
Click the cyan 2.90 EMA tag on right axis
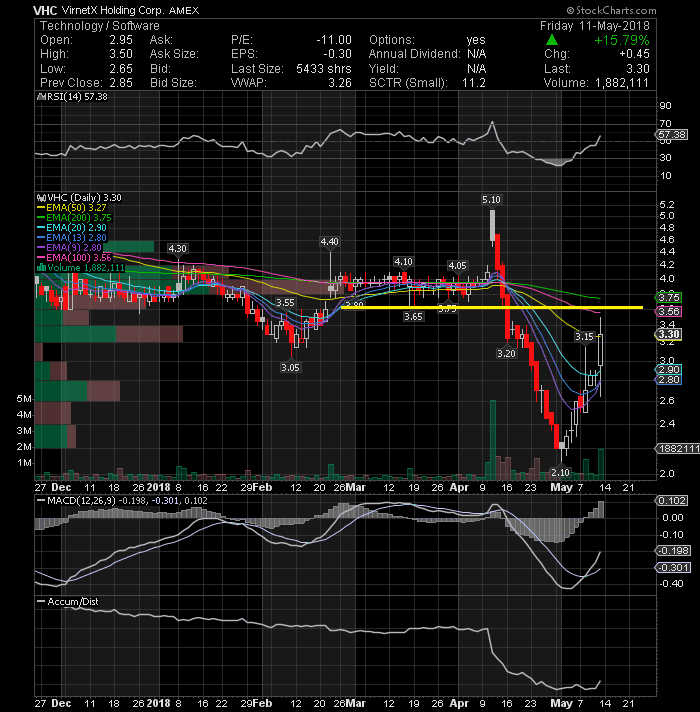coord(668,370)
